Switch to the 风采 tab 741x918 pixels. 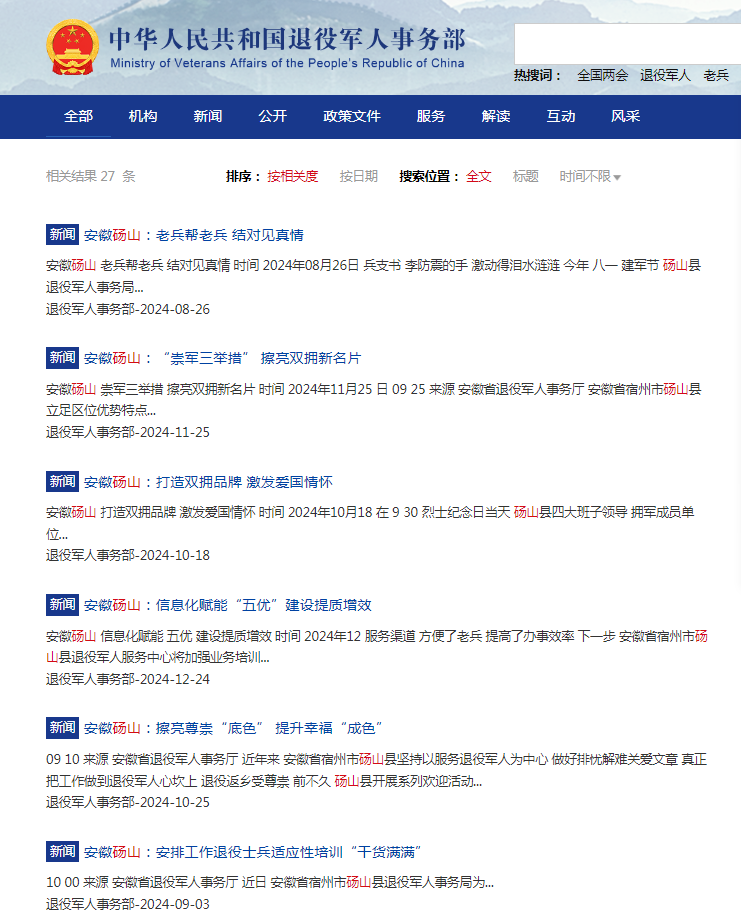625,117
